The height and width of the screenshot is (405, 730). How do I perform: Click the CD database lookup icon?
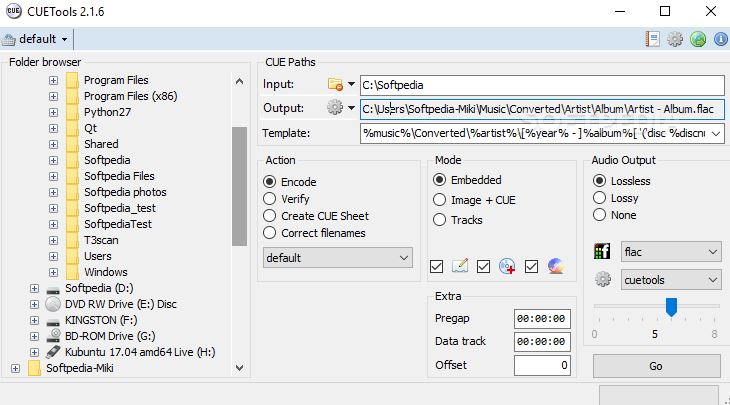click(x=507, y=266)
